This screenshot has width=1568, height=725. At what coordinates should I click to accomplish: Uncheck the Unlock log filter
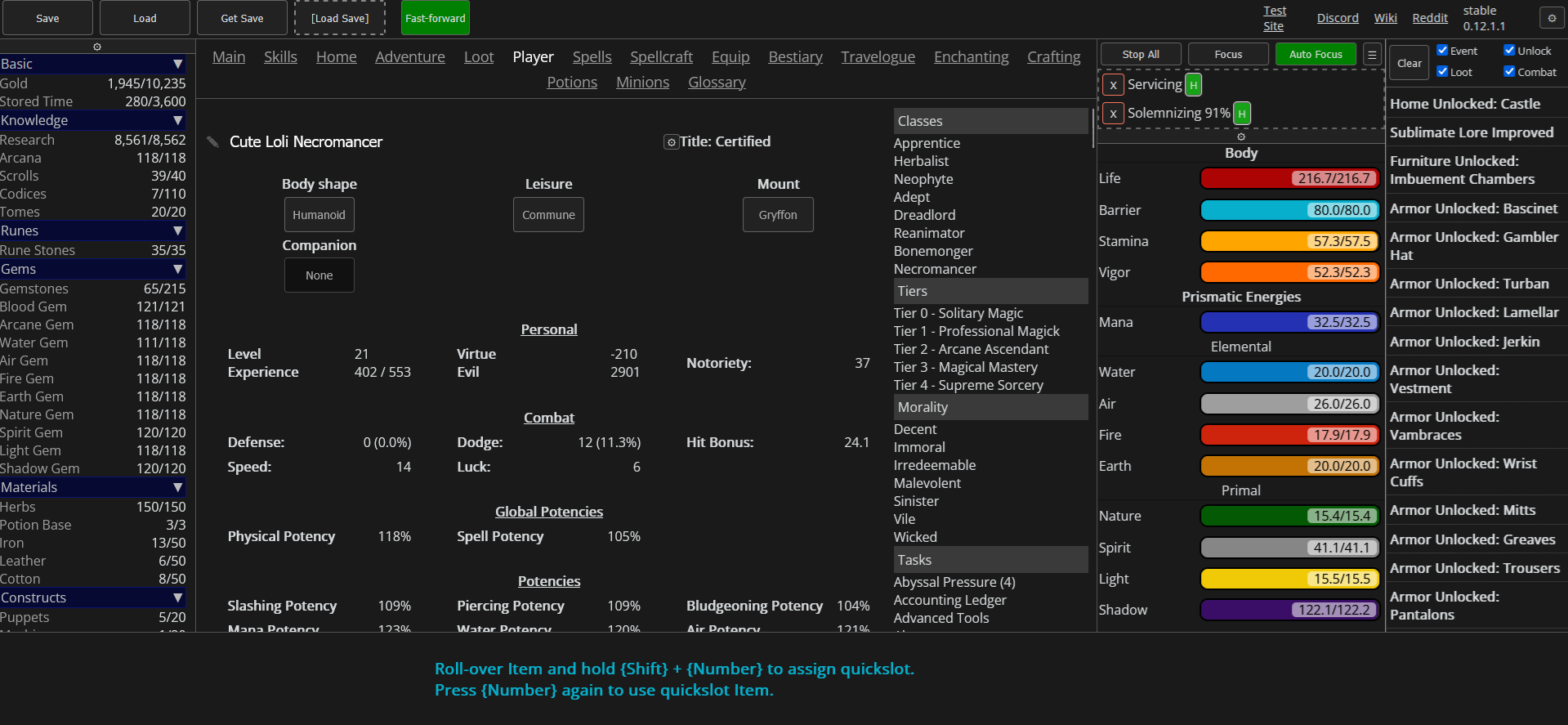tap(1509, 51)
